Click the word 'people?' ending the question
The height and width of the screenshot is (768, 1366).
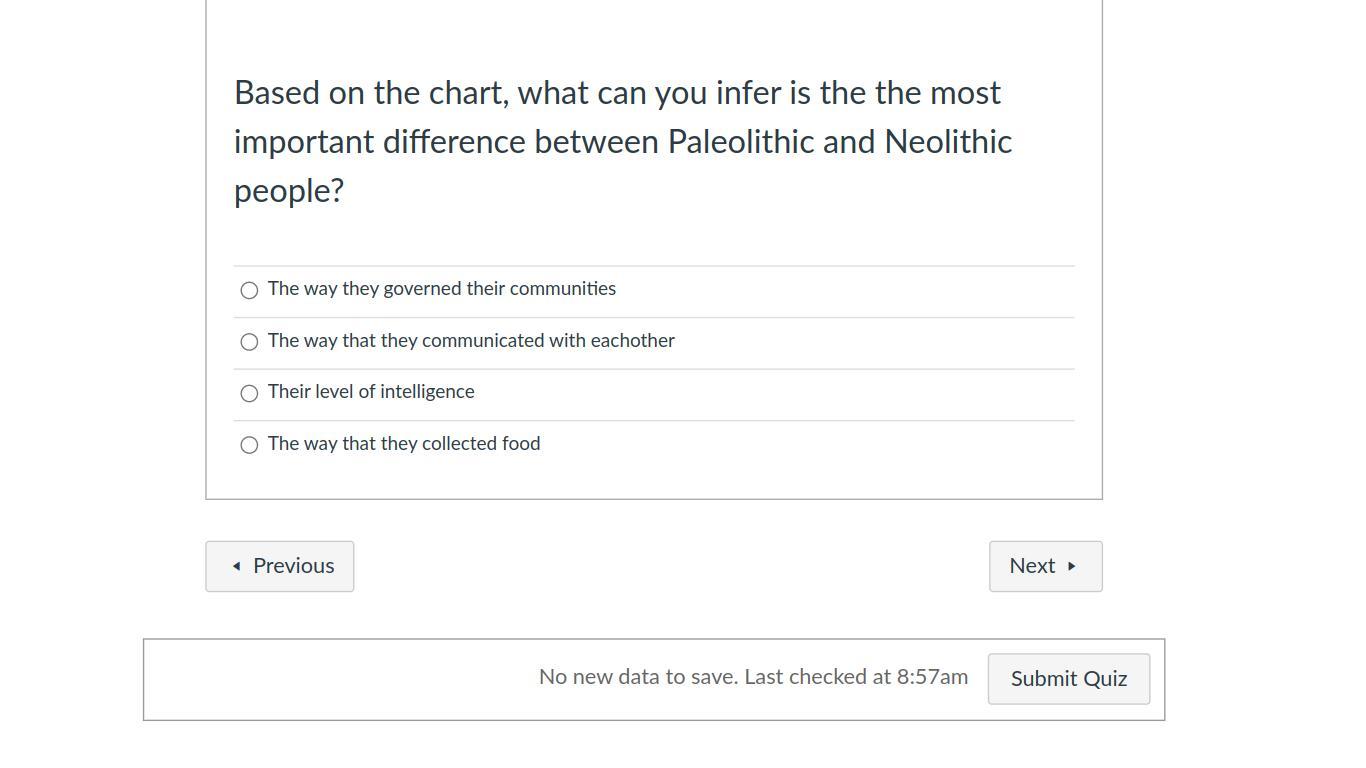(289, 191)
